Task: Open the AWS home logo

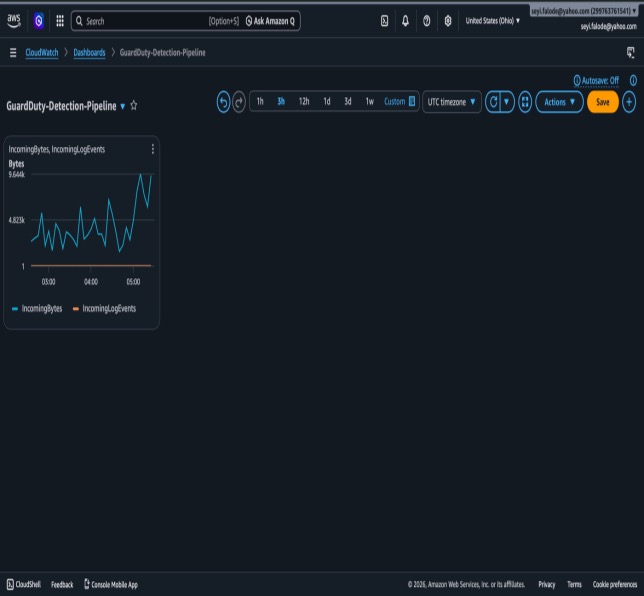Action: click(x=14, y=21)
